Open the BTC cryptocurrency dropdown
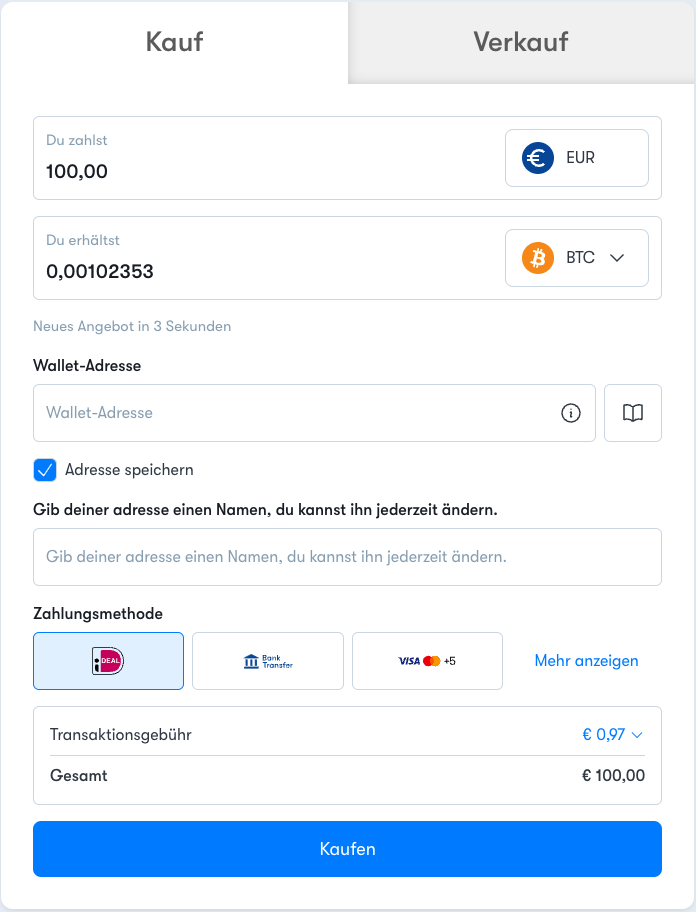696x912 pixels. point(577,258)
